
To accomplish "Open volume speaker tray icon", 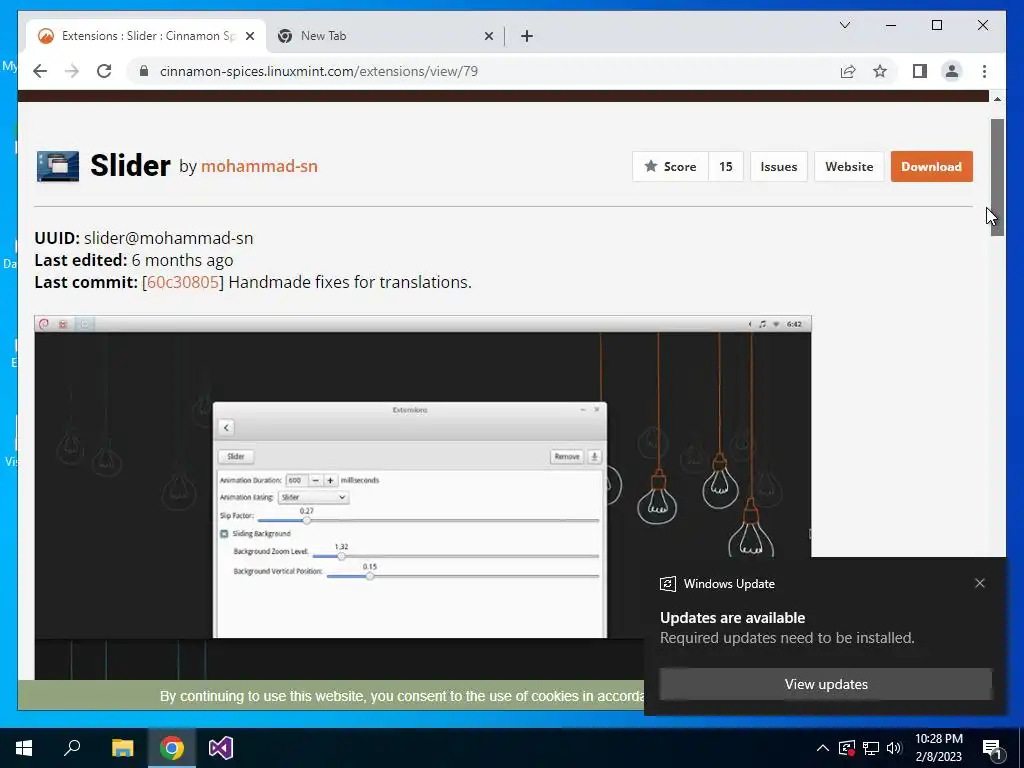I will click(894, 748).
